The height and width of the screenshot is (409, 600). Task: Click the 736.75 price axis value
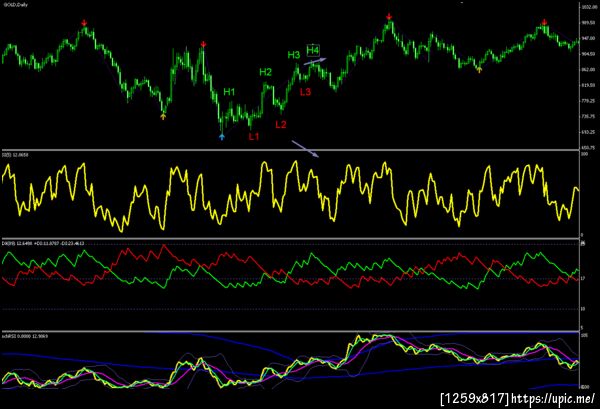[588, 117]
